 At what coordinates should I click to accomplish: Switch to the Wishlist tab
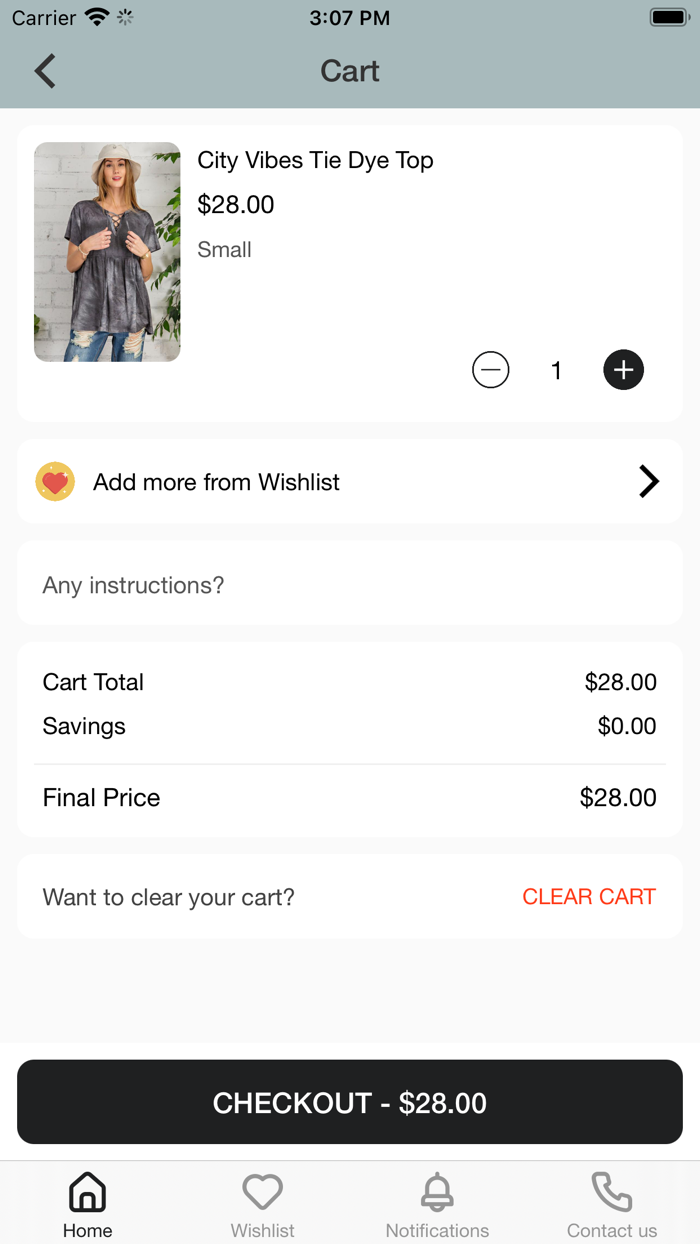[x=262, y=1204]
